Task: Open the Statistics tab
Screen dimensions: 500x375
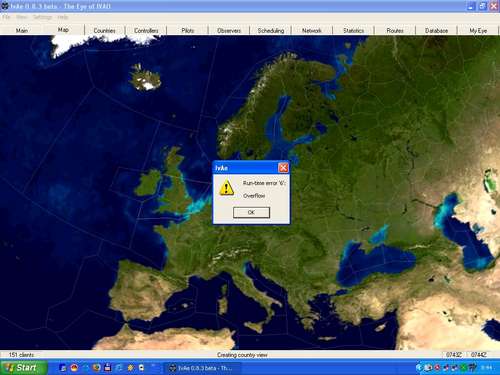Action: [353, 30]
